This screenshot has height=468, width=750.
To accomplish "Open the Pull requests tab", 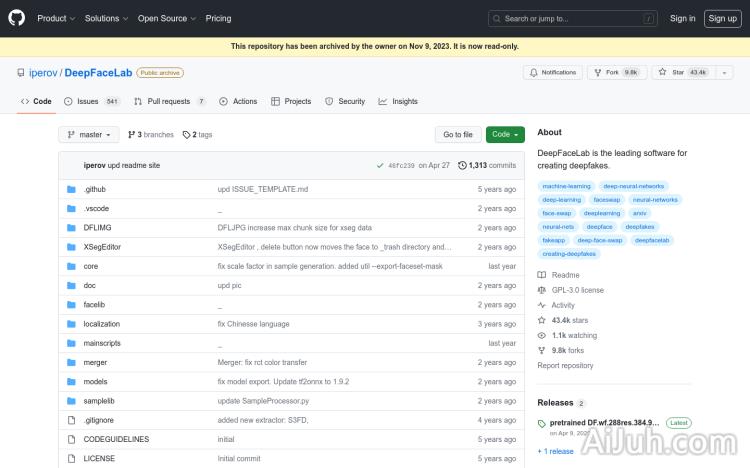I will 168,101.
